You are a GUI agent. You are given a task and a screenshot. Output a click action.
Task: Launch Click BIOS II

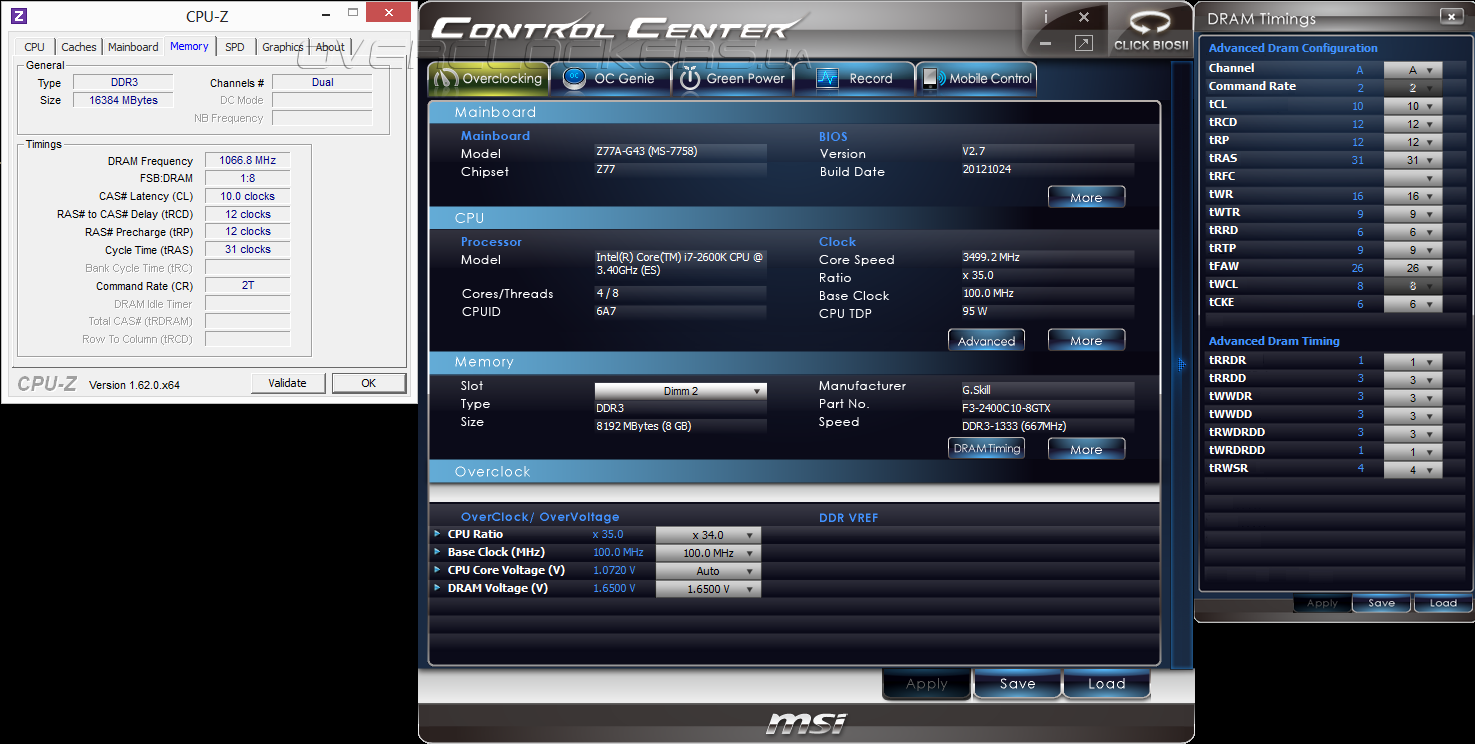pos(1151,29)
